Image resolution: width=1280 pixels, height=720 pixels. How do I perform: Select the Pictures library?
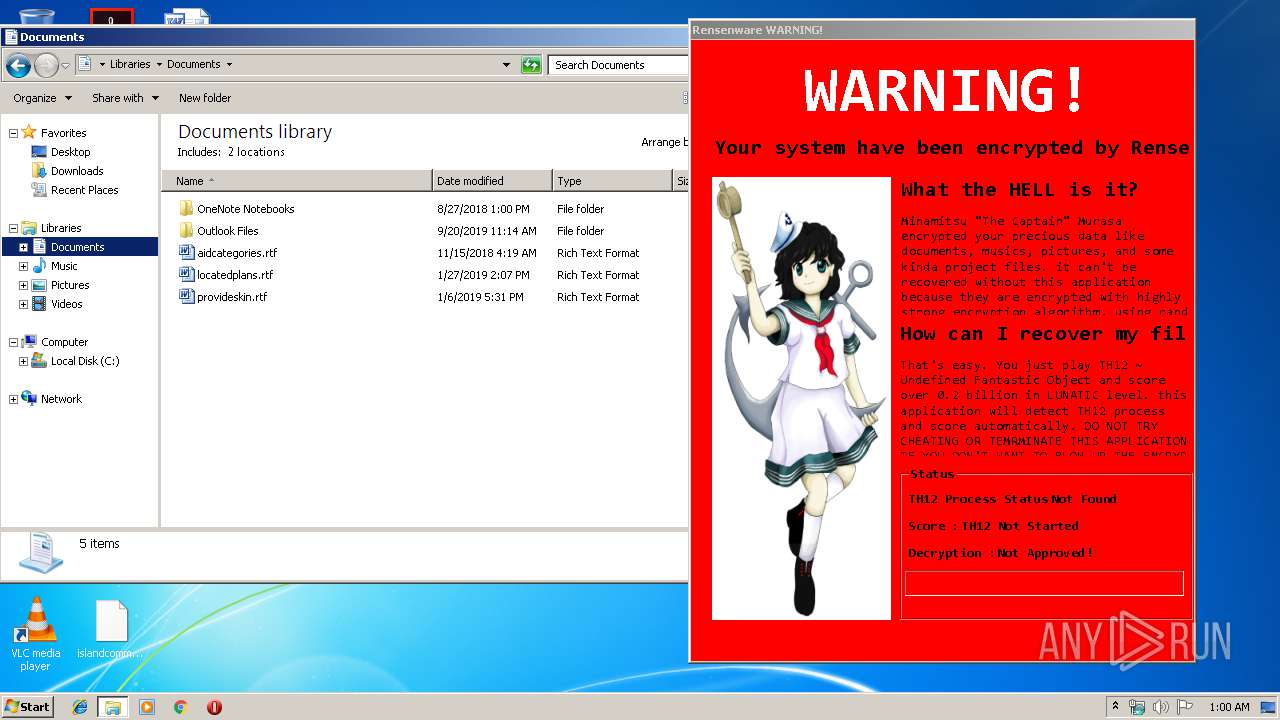70,285
